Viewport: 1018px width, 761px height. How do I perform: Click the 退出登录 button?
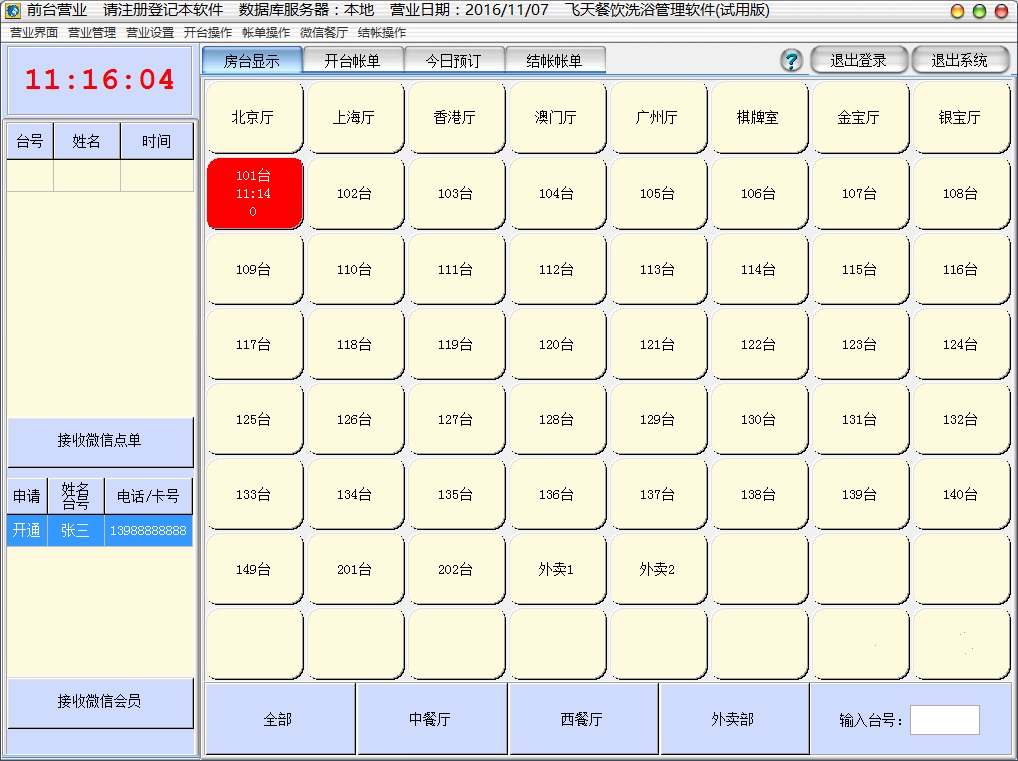[x=858, y=60]
